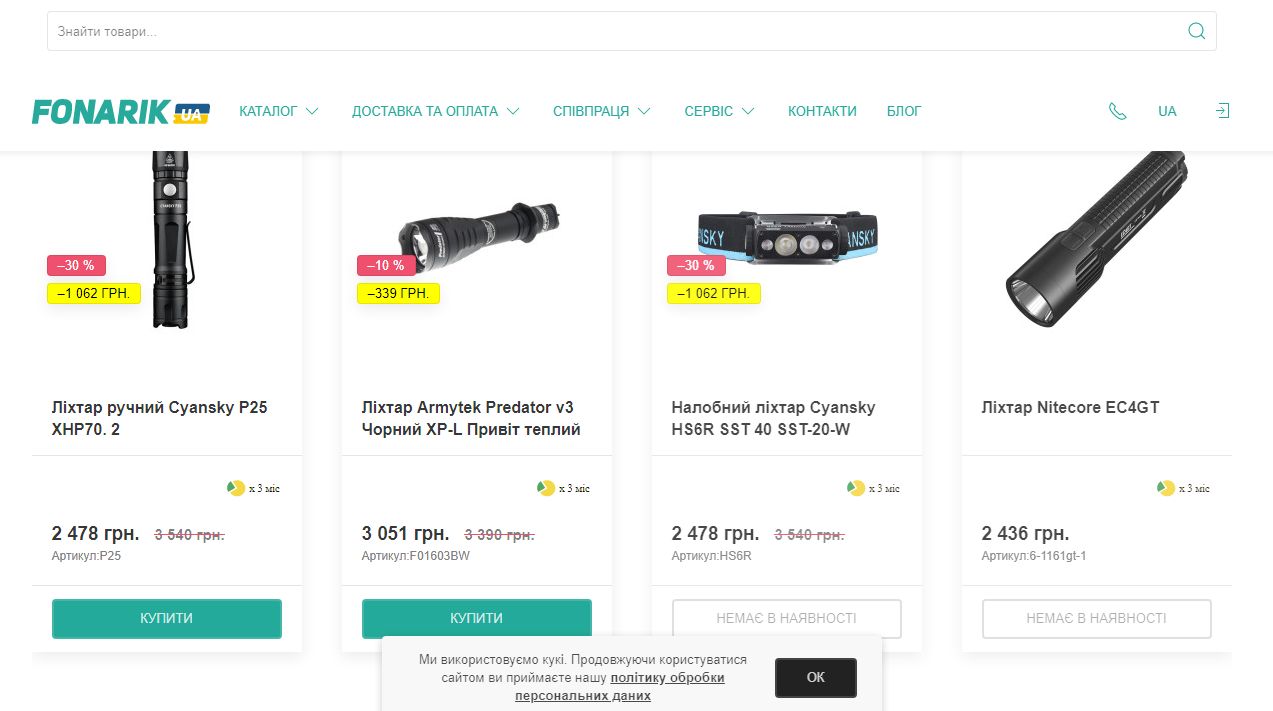The image size is (1273, 711).
Task: Click installment icon on Armytek Predator card
Action: click(x=546, y=488)
